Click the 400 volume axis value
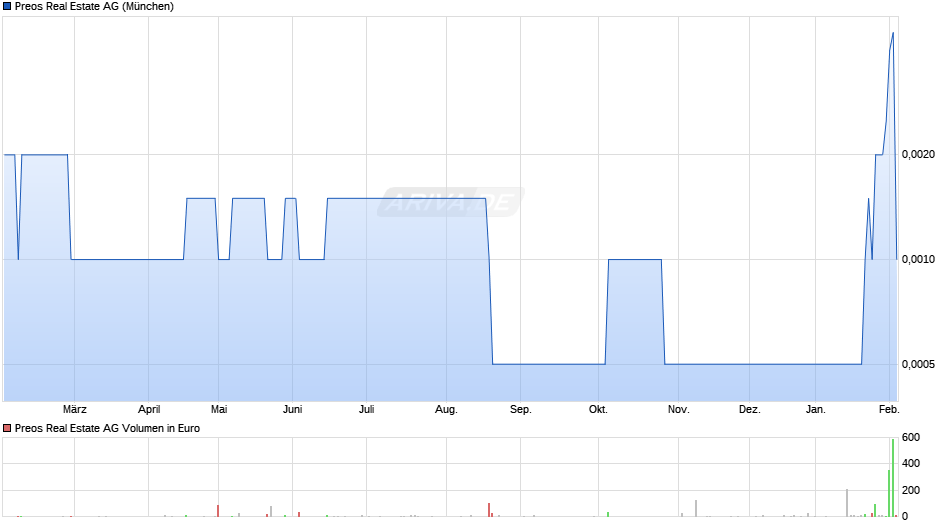 (x=911, y=464)
